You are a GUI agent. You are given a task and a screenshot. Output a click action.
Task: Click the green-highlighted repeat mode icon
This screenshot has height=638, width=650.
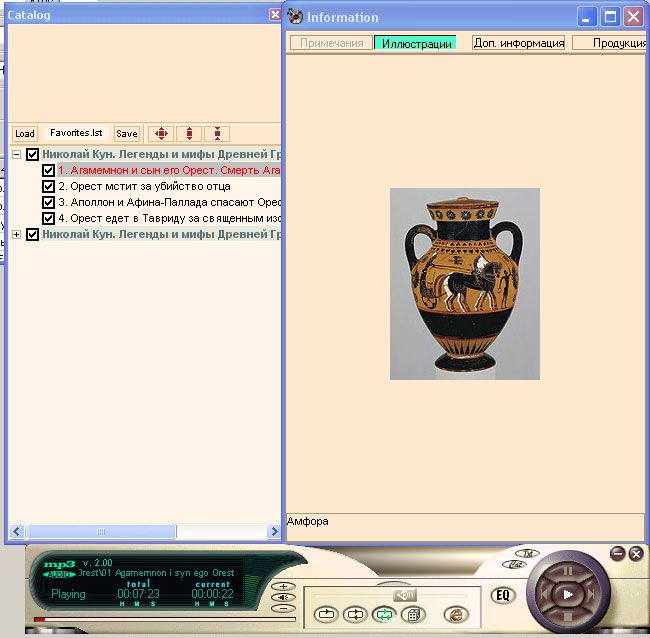point(383,614)
